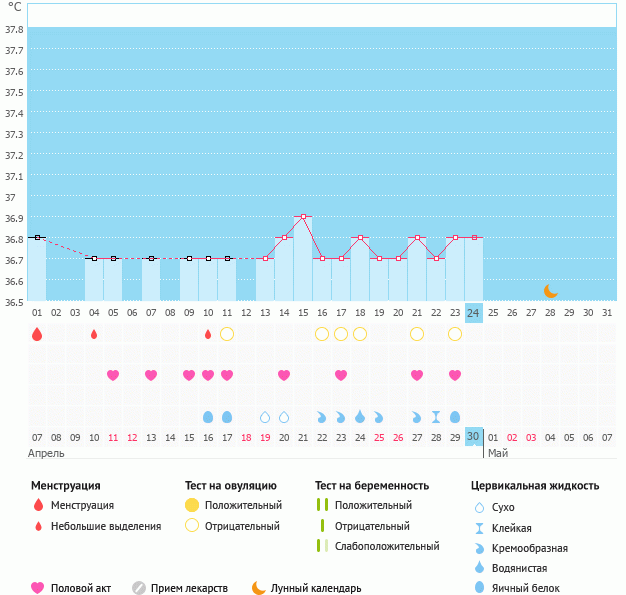Click the heart icon on day 05

point(113,375)
